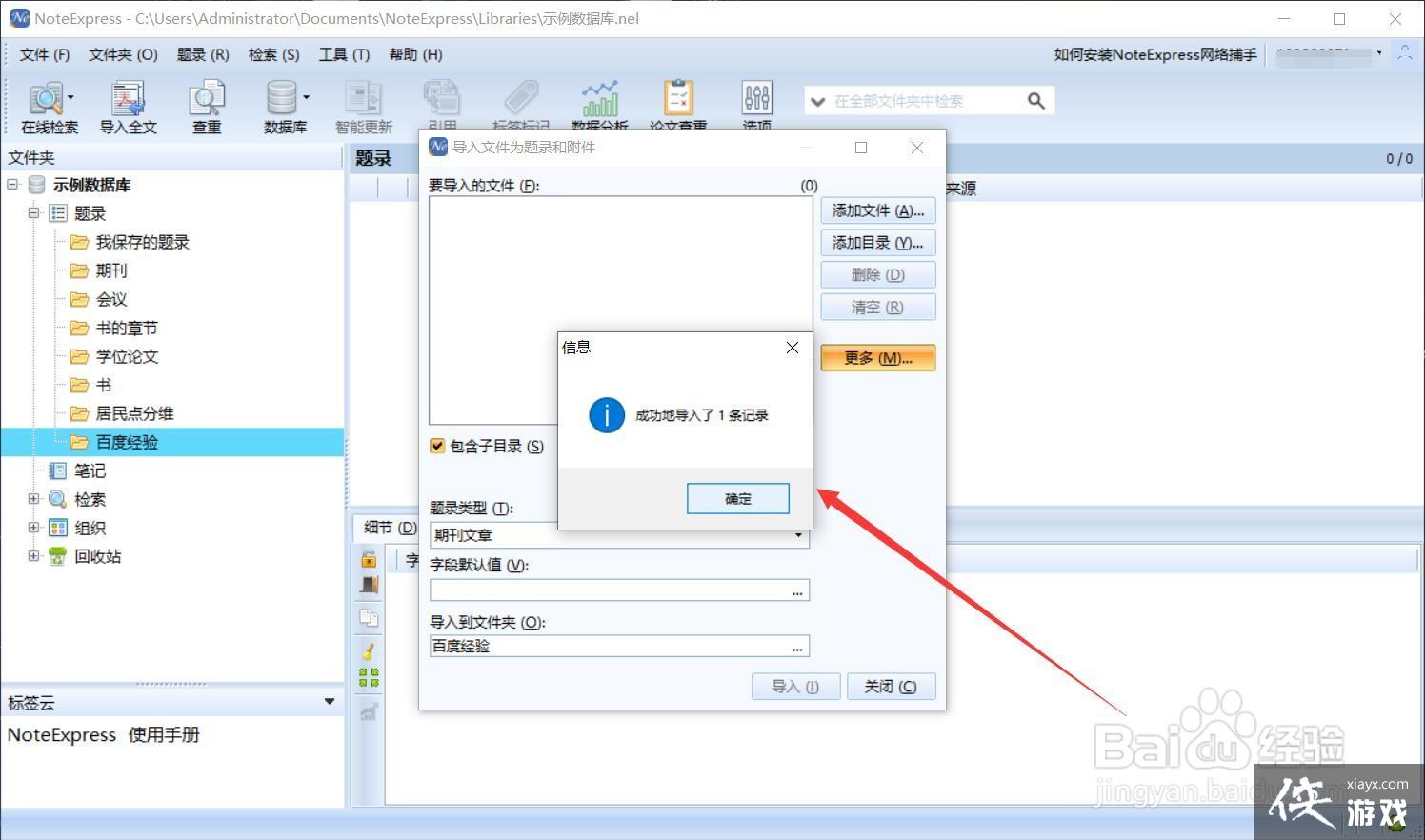
Task: Open the 数据分析 data analysis tool
Action: coord(600,105)
